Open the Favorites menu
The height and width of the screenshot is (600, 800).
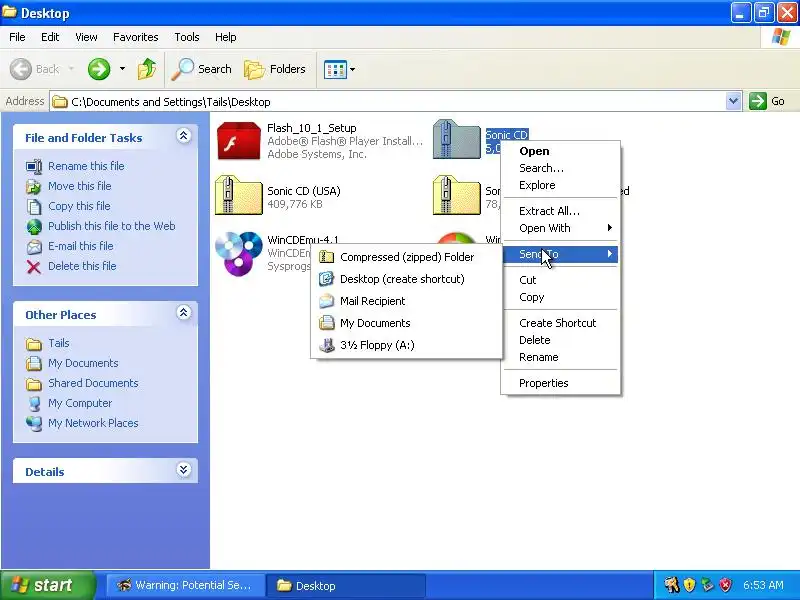coord(136,37)
